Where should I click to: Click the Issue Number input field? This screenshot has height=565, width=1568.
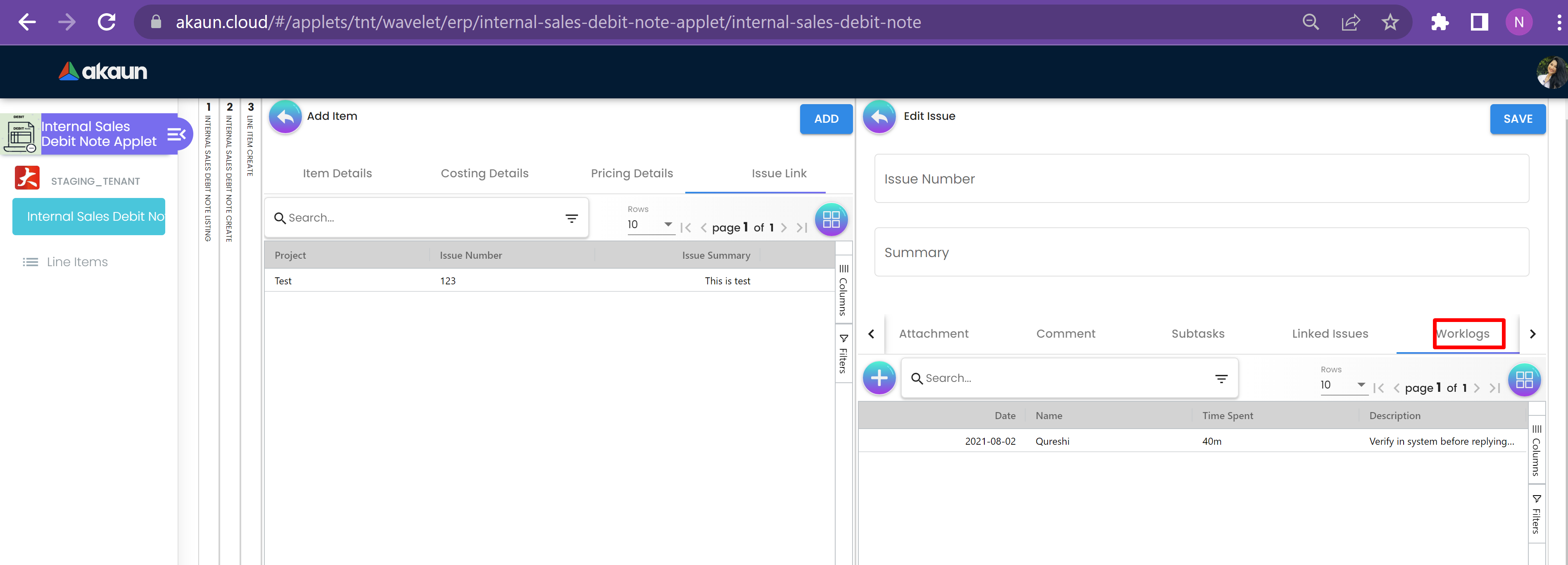point(1200,179)
